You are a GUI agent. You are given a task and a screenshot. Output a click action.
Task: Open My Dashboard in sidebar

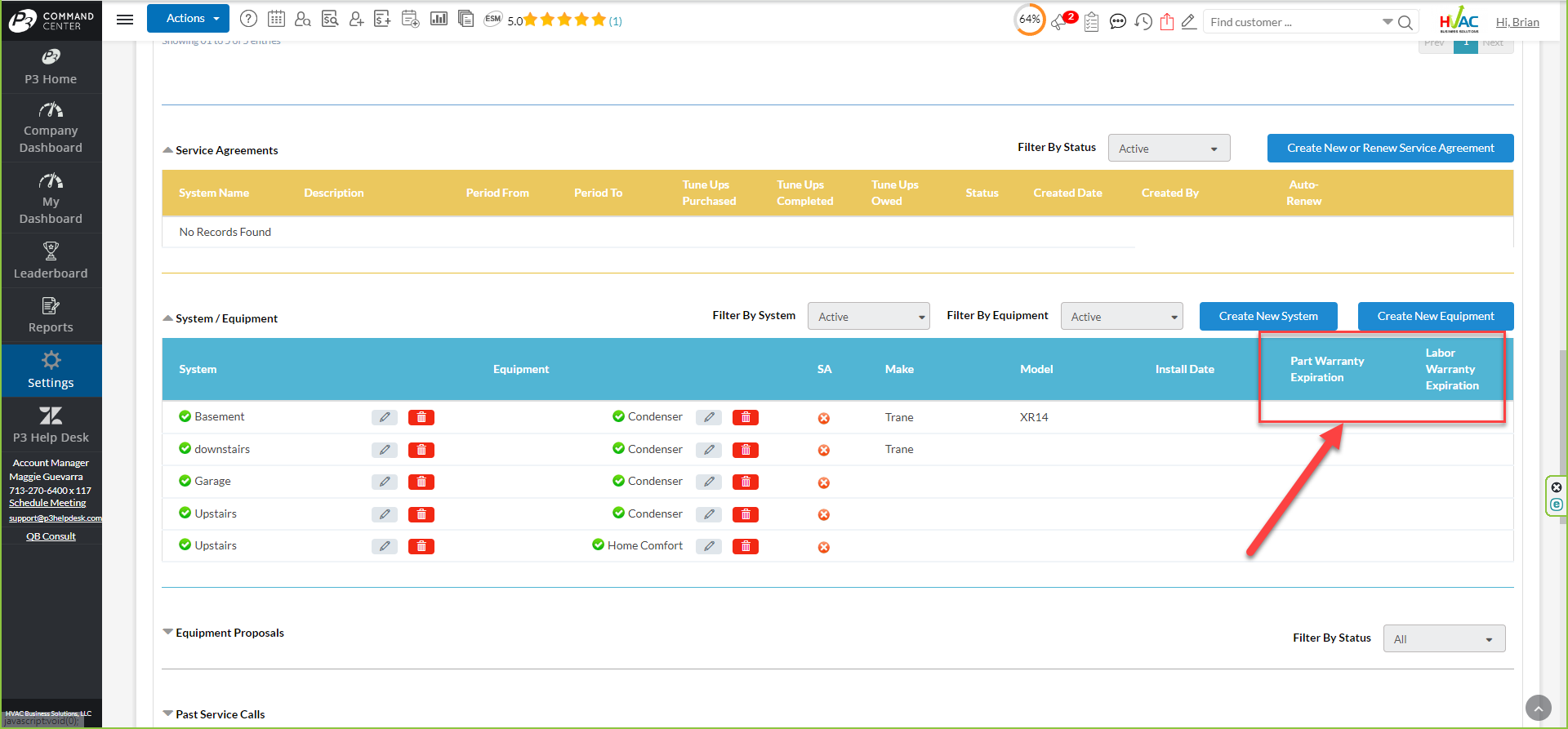click(x=51, y=198)
